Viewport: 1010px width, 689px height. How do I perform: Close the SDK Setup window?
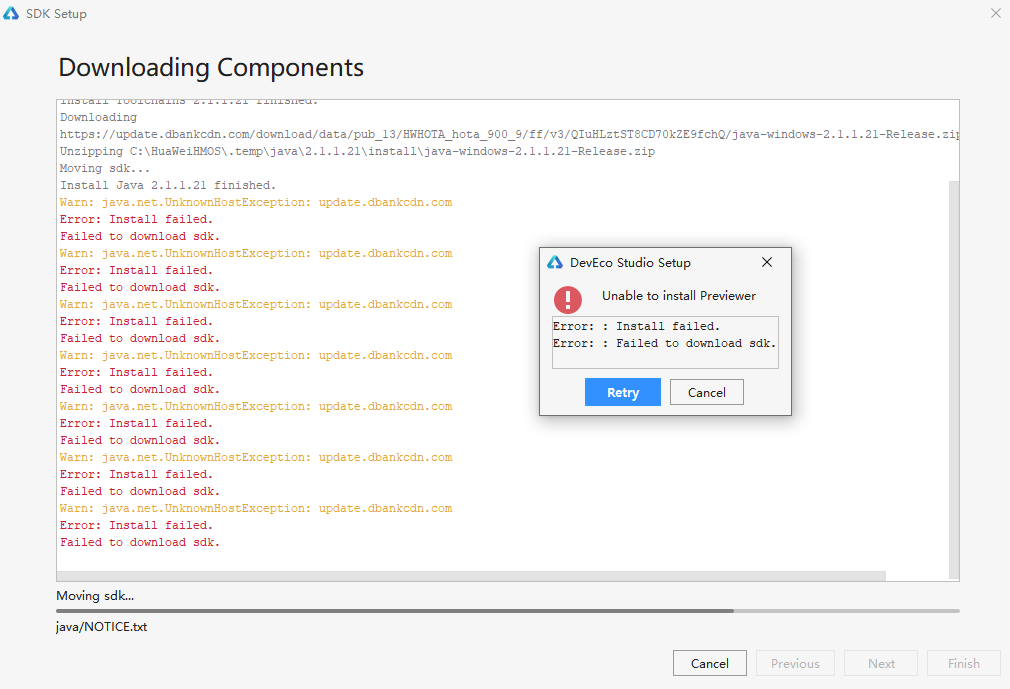[x=995, y=14]
